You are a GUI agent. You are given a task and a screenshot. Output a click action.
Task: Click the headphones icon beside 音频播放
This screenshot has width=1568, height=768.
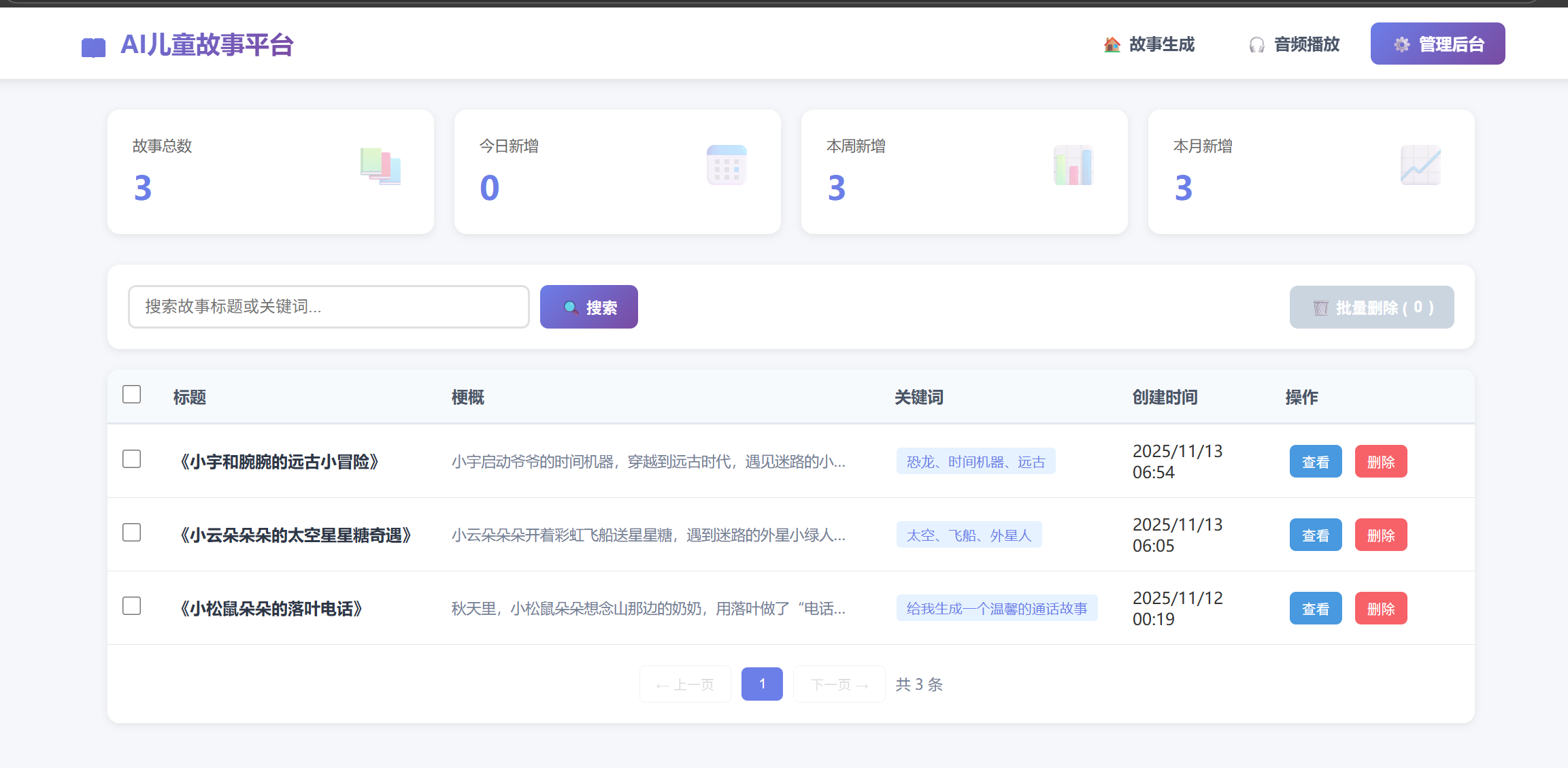[x=1256, y=45]
